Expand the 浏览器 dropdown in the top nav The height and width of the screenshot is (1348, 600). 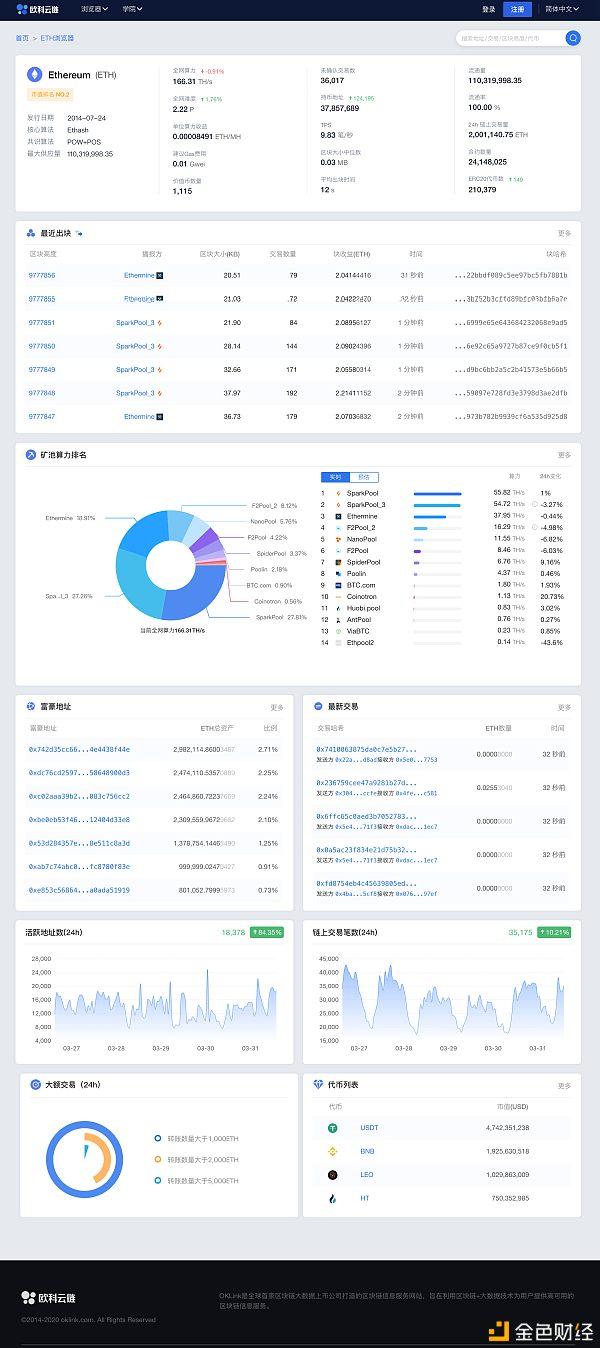pyautogui.click(x=96, y=9)
